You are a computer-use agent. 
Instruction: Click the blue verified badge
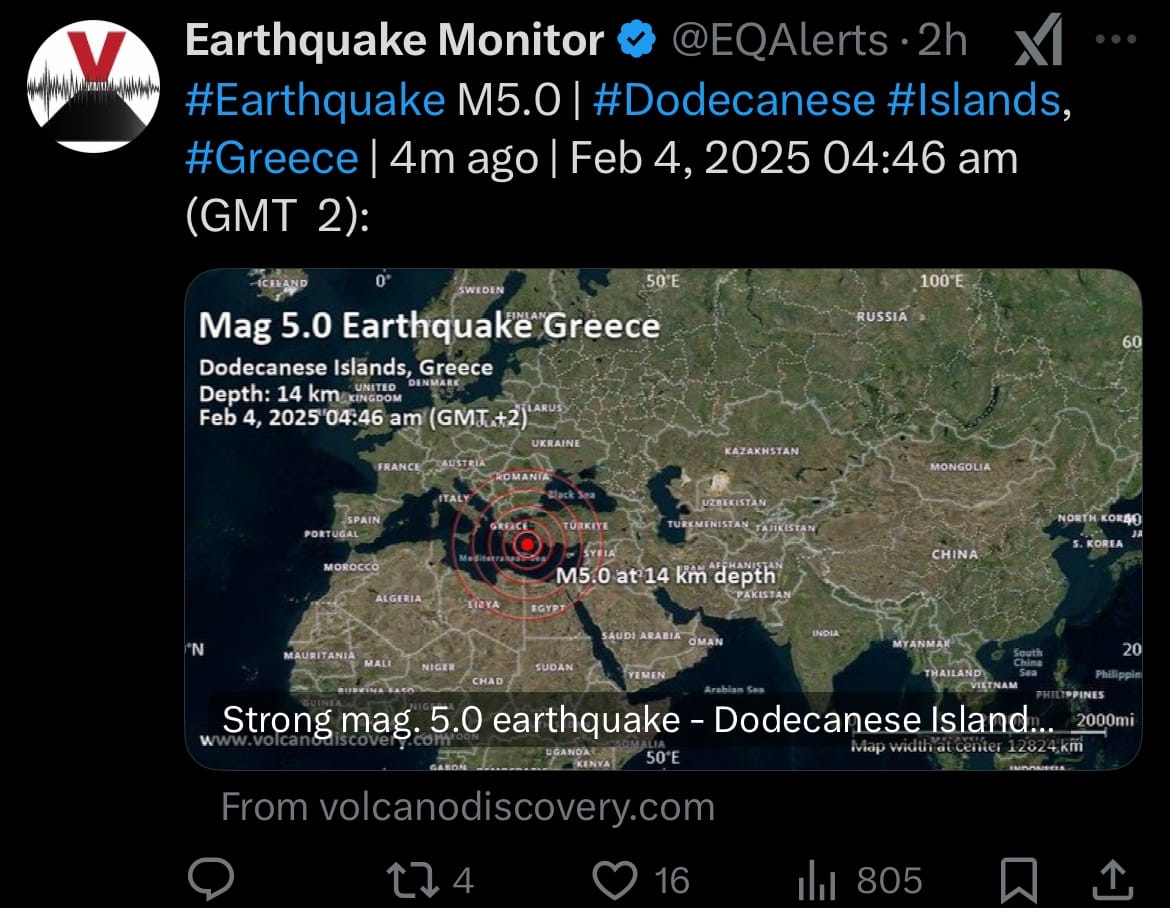636,40
